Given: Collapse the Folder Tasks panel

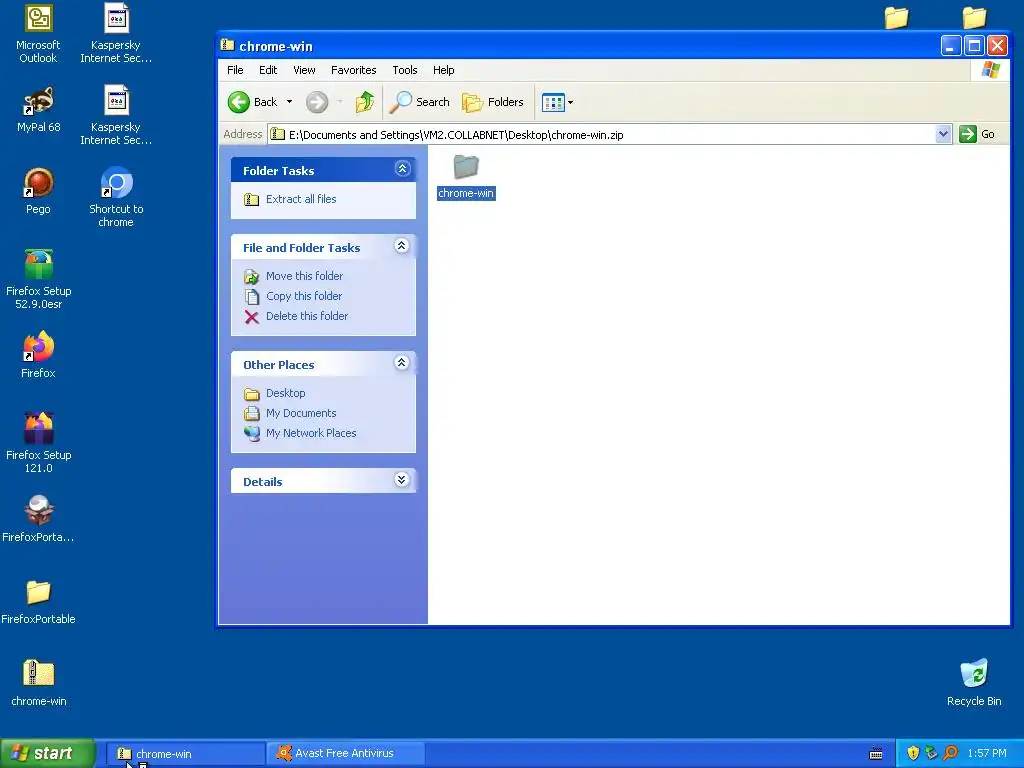Looking at the screenshot, I should point(402,169).
